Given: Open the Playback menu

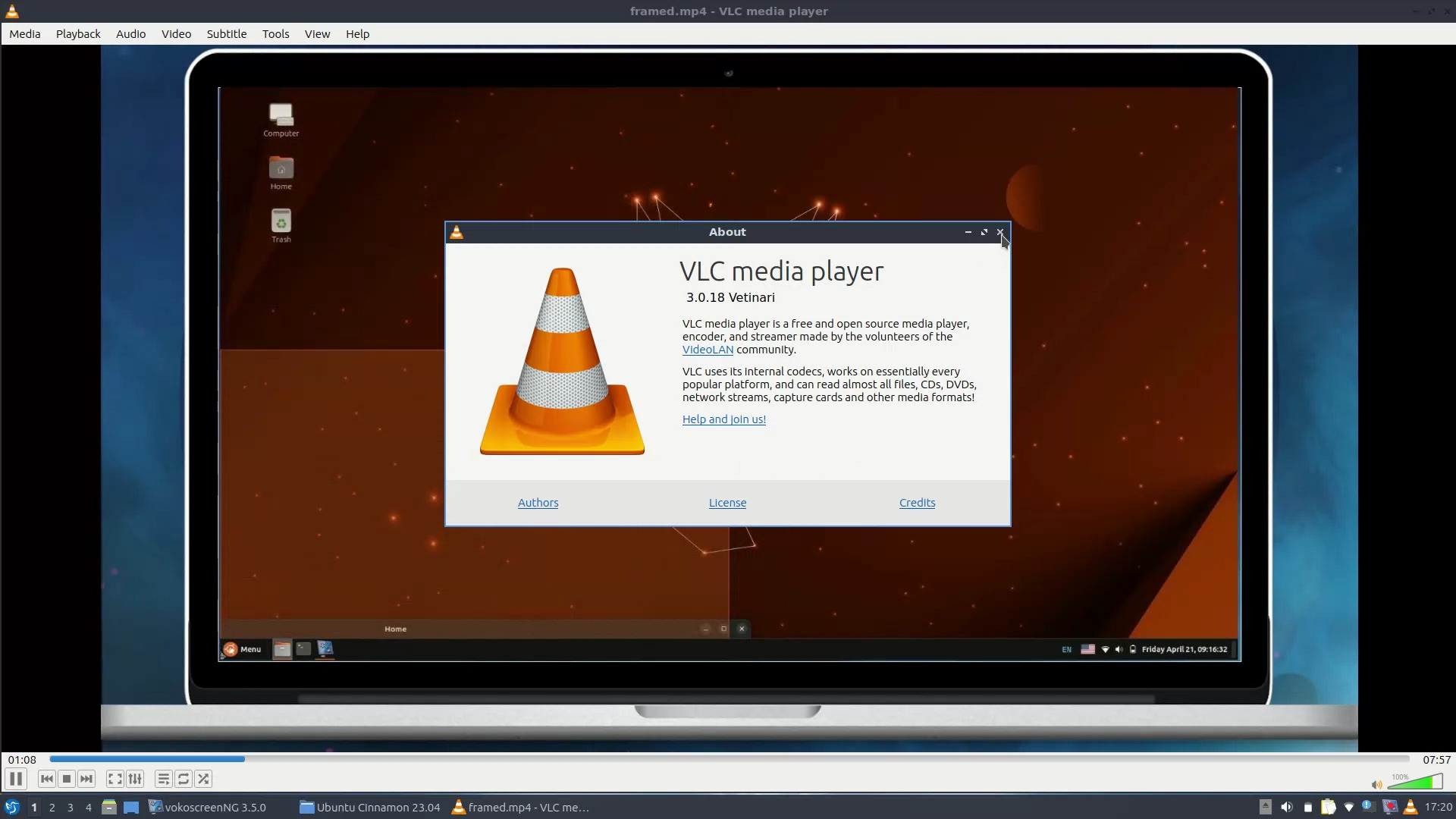Looking at the screenshot, I should click(x=77, y=33).
